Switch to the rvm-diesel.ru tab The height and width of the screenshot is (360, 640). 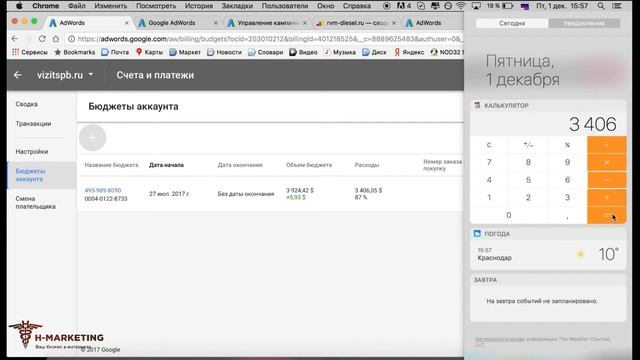pyautogui.click(x=356, y=23)
